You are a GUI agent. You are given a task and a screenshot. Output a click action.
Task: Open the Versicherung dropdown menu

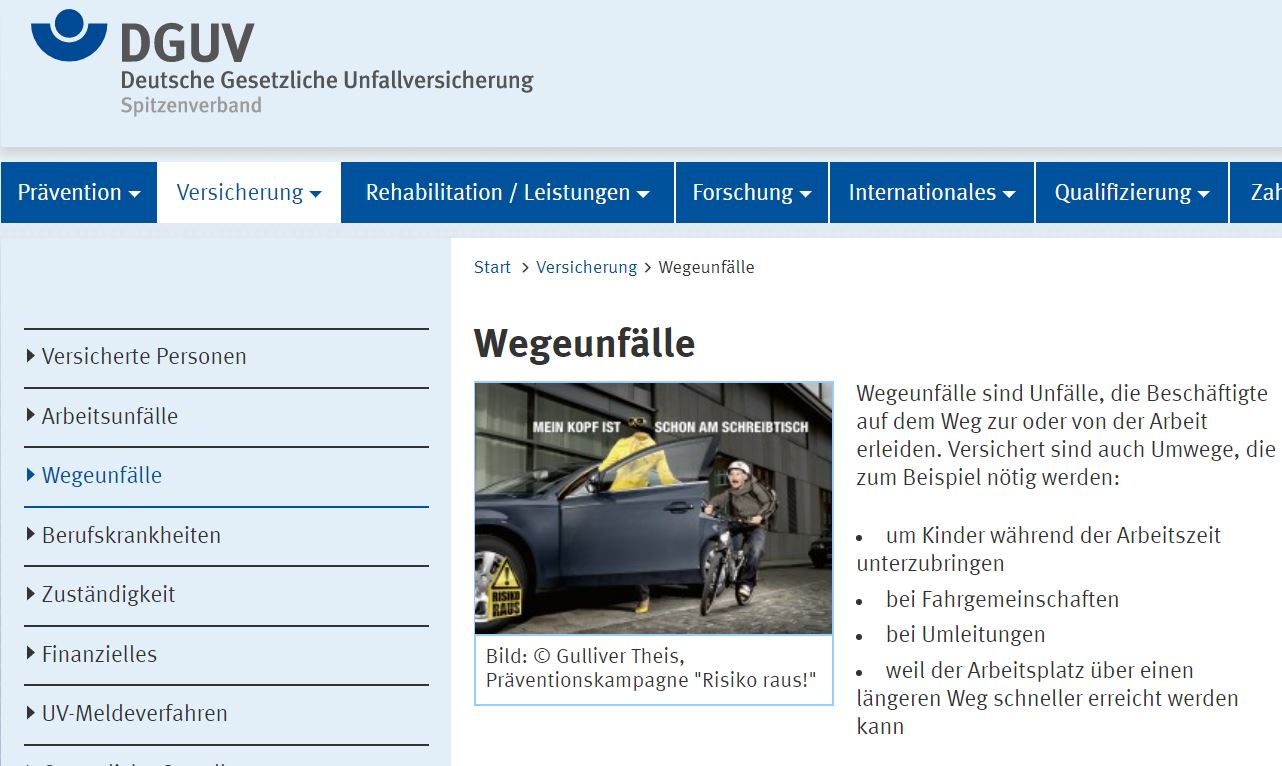click(249, 192)
